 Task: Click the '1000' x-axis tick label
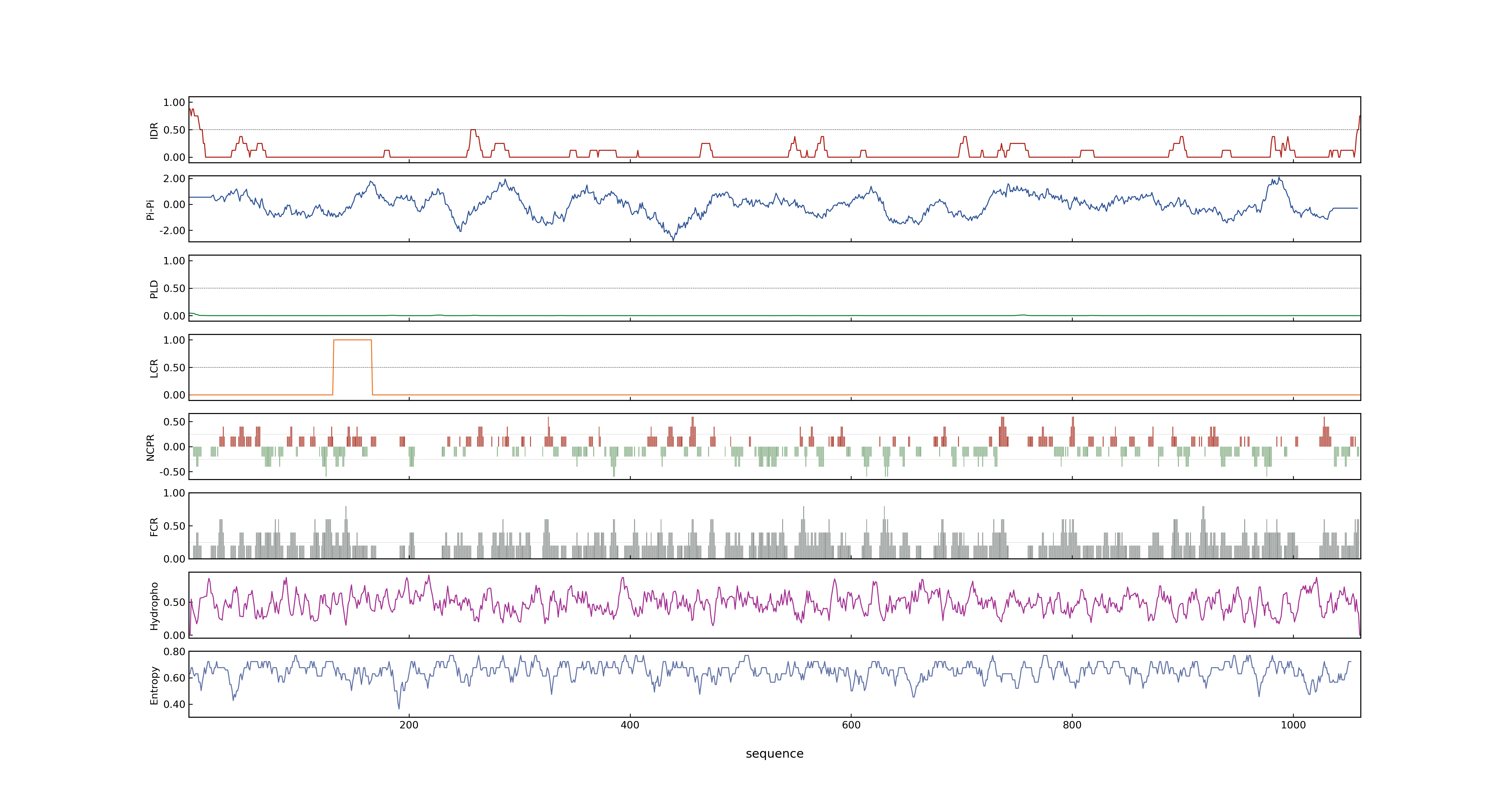pos(1293,725)
